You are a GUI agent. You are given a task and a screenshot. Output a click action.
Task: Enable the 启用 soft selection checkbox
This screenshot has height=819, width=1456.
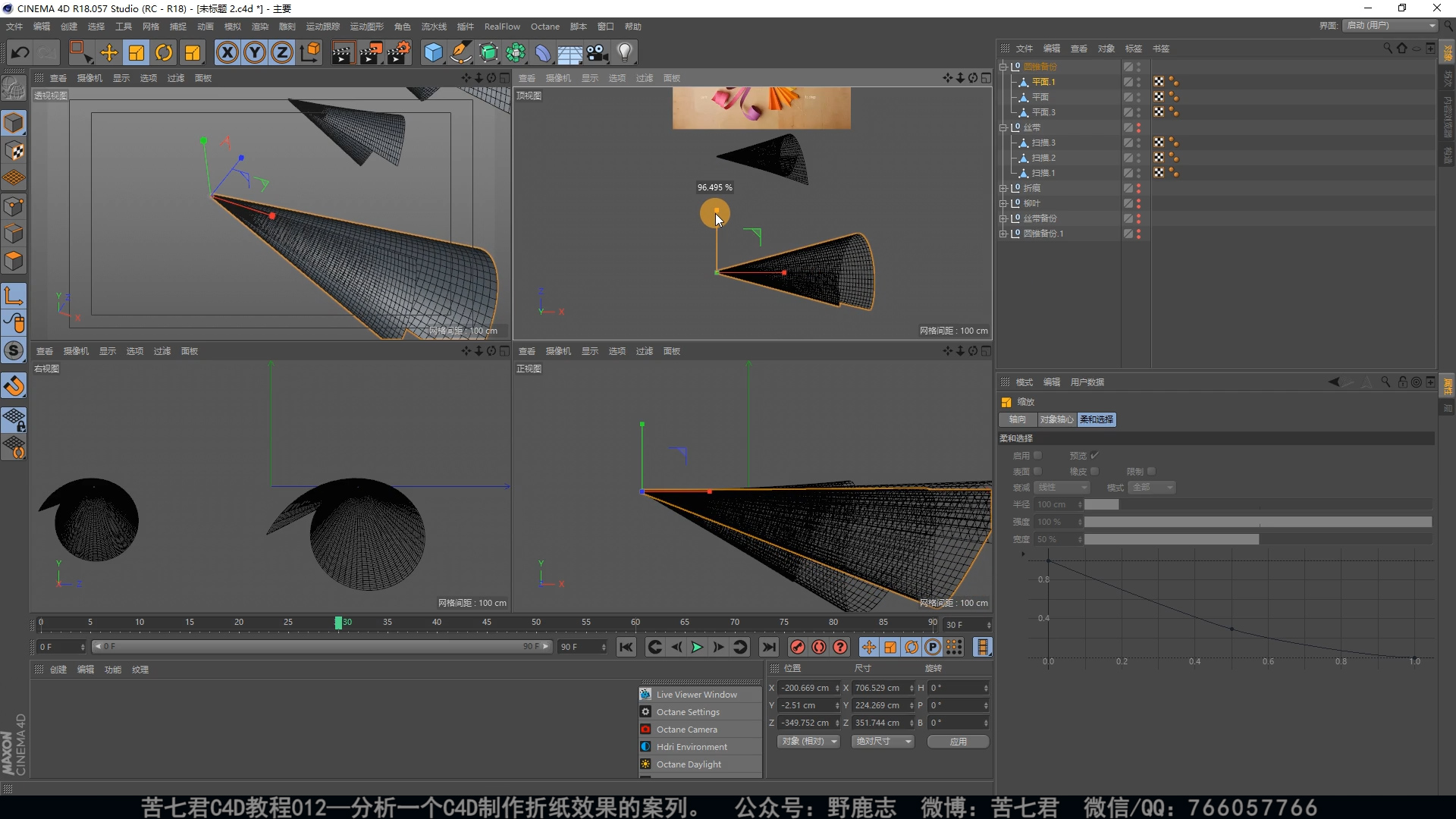pyautogui.click(x=1037, y=455)
